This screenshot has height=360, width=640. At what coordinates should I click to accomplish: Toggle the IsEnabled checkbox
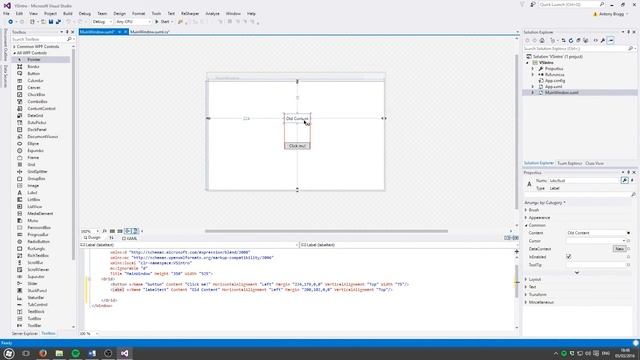tap(569, 256)
